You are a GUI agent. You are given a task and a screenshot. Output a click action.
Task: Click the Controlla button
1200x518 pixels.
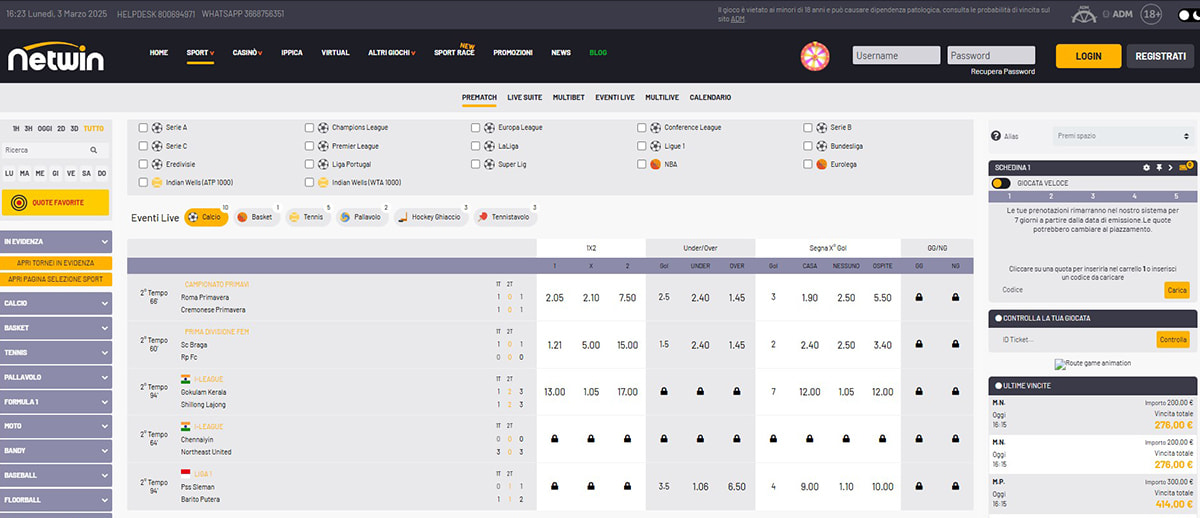1173,339
